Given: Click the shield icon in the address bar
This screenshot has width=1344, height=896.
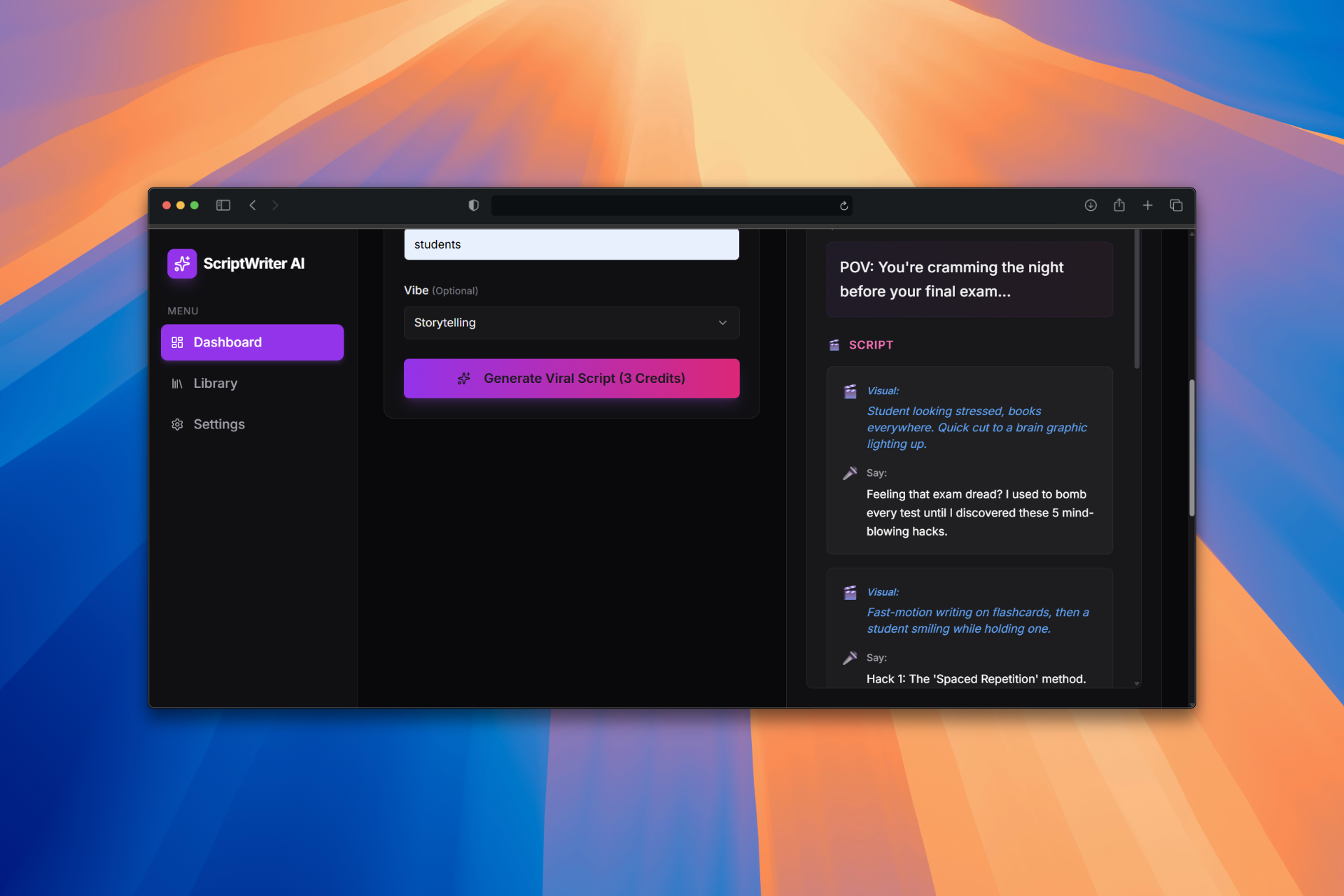Looking at the screenshot, I should (x=473, y=205).
